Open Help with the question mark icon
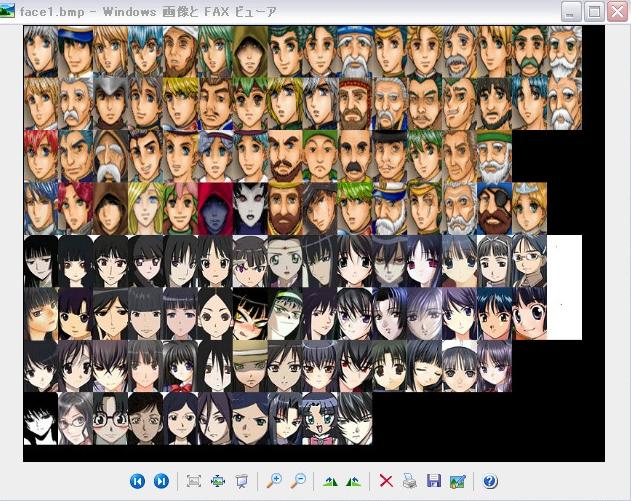631x501 pixels. tap(490, 481)
